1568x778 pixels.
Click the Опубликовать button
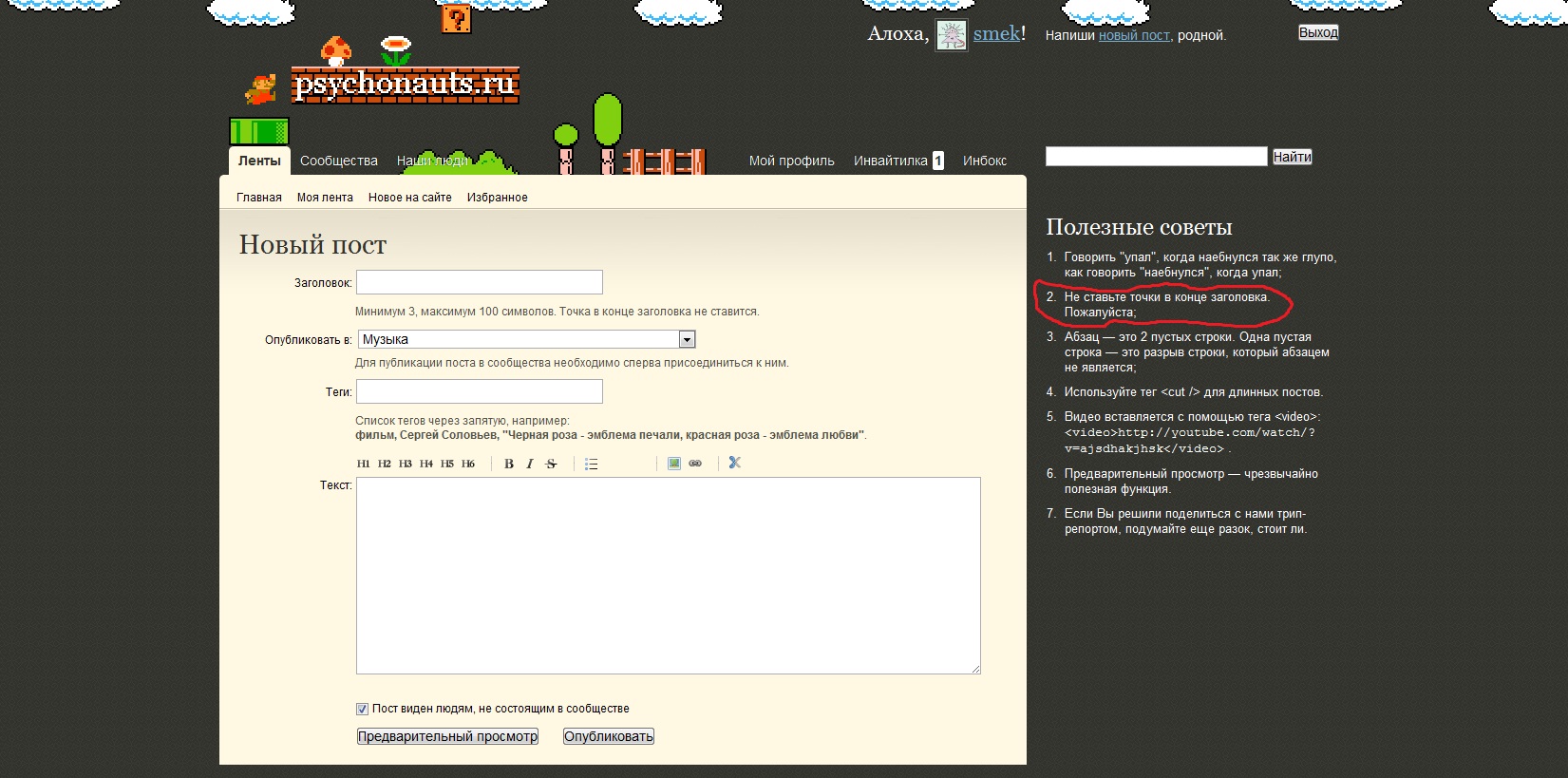pyautogui.click(x=609, y=736)
